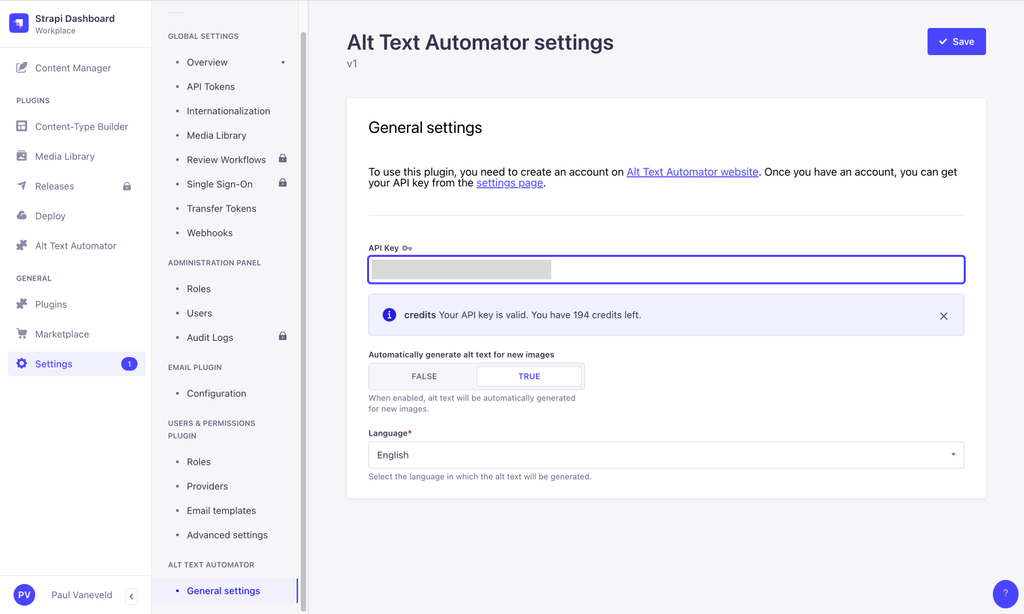Collapse the sidebar with the chevron button

click(x=131, y=596)
